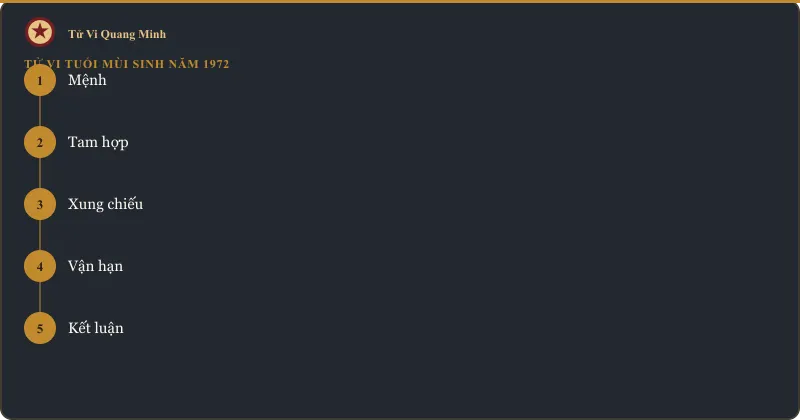Click the gold accent bar atop the card
This screenshot has width=800, height=420.
[x=400, y=2]
